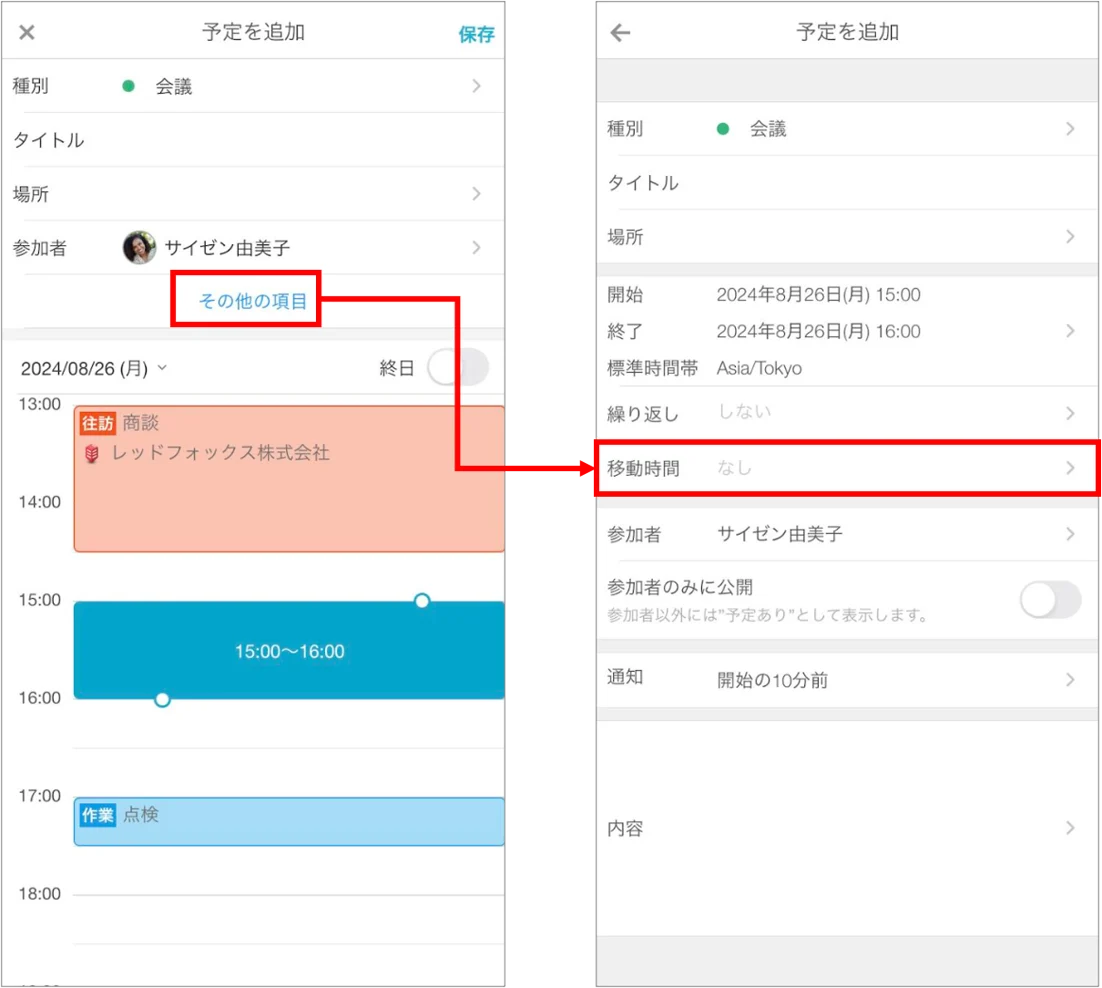This screenshot has width=1102, height=988.
Task: Enable 参加者のみに公開 switch
Action: click(x=1051, y=599)
